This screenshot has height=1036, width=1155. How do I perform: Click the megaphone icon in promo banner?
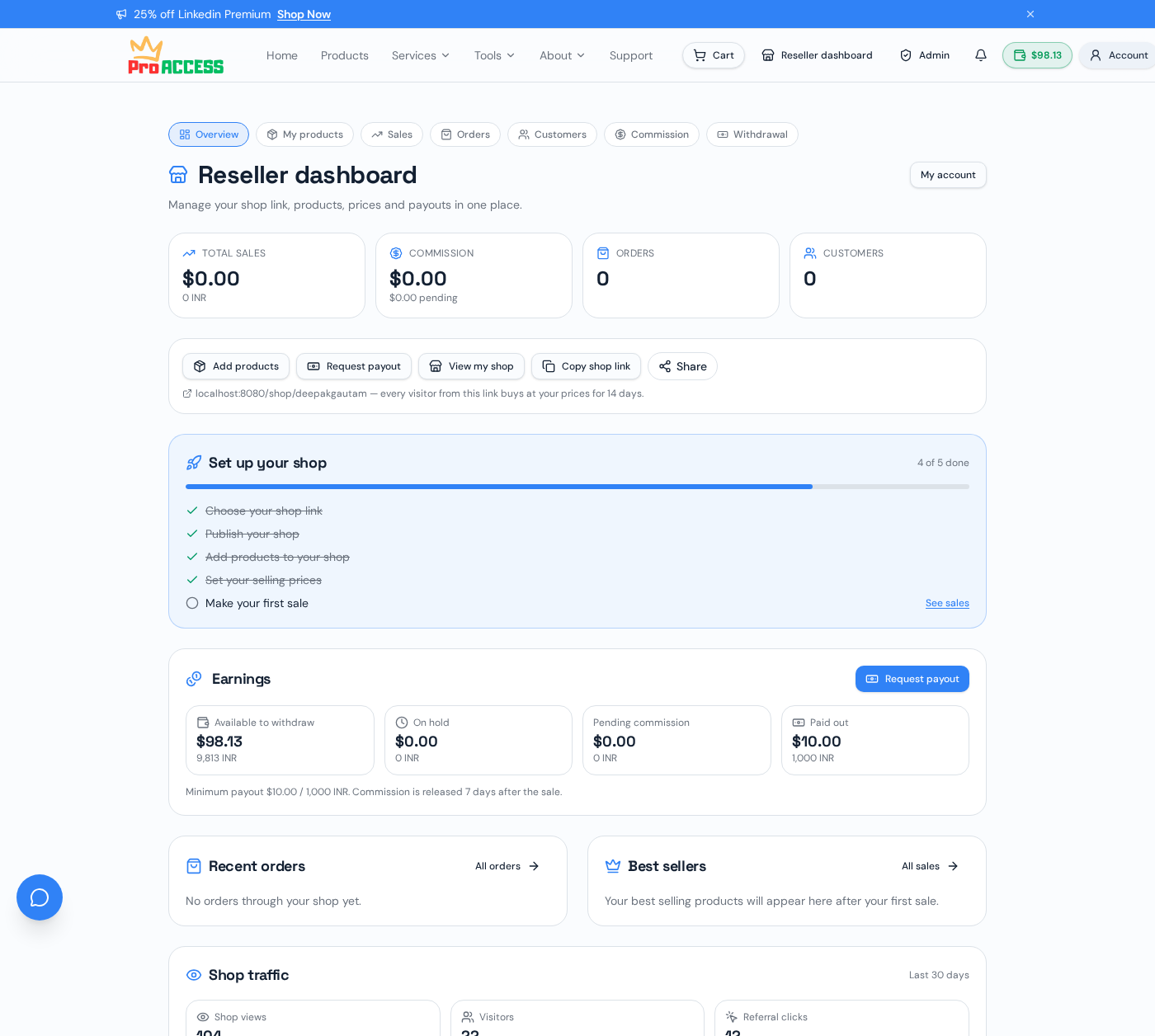(122, 14)
